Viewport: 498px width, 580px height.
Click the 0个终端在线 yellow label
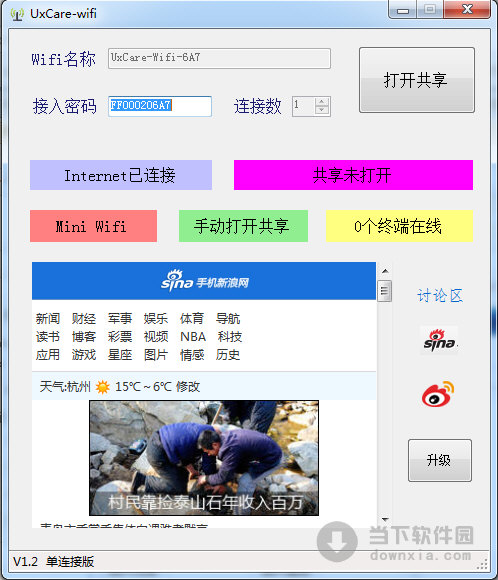pos(399,226)
